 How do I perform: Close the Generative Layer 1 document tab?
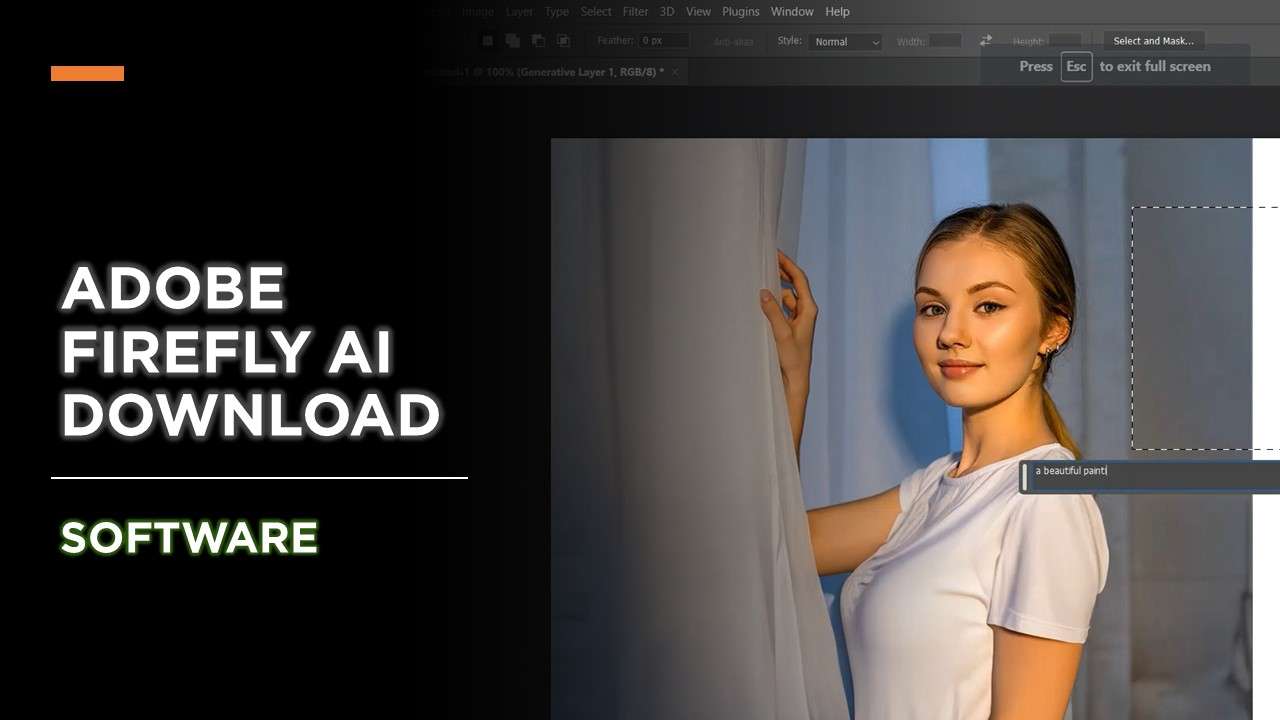coord(675,72)
